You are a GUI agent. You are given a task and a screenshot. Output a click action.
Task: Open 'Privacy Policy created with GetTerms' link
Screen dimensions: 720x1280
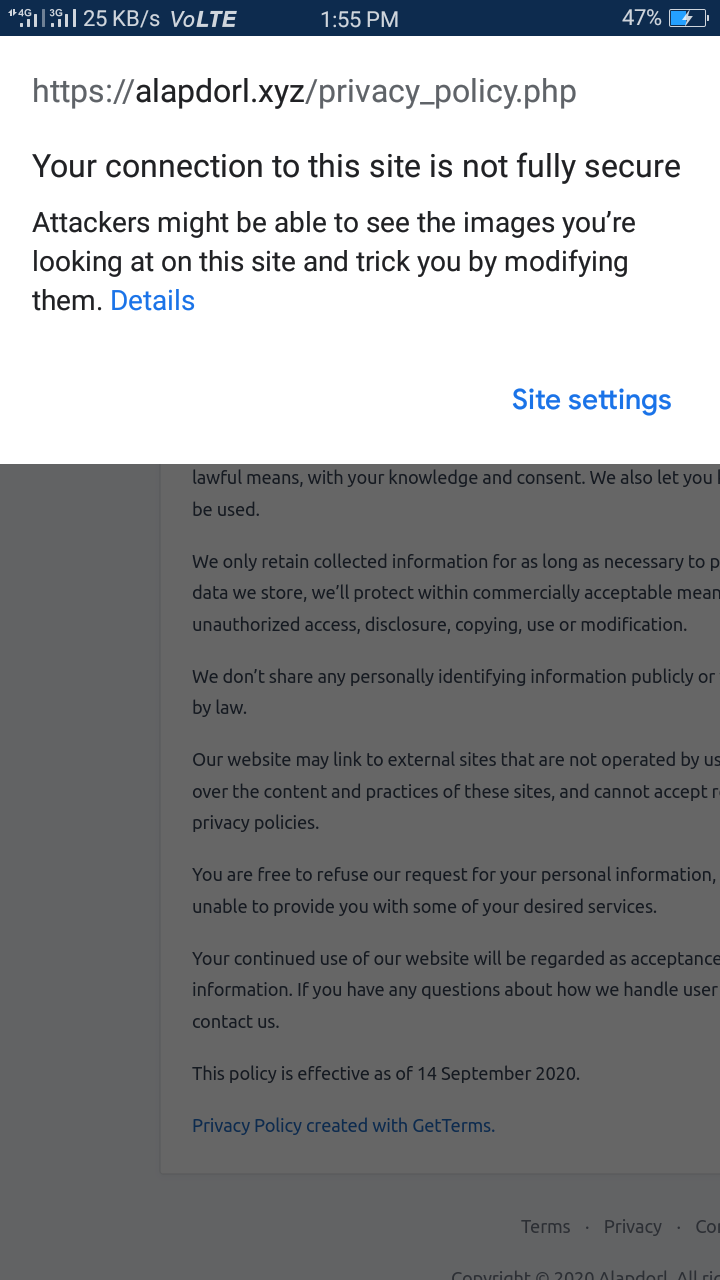click(x=343, y=1125)
